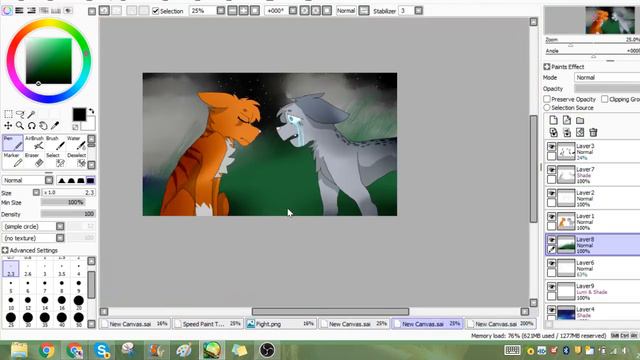Hide Layer3 with its eye icon

click(551, 147)
